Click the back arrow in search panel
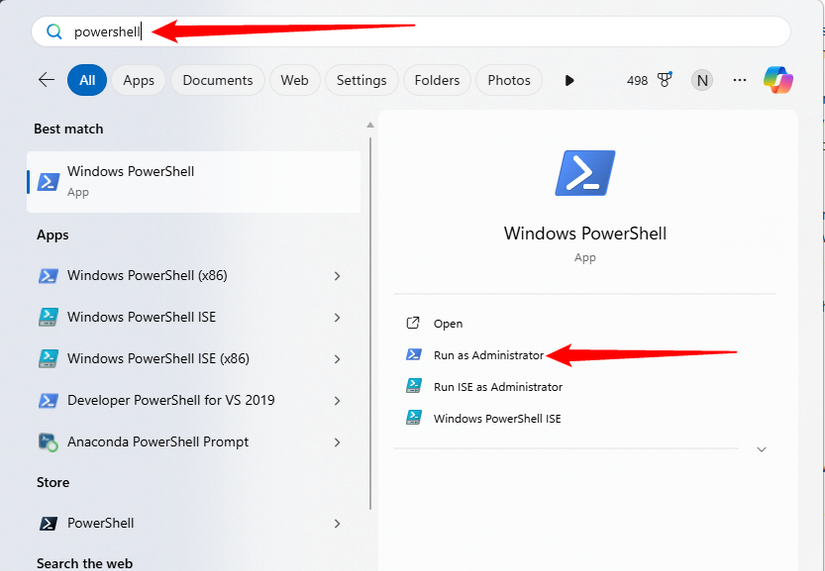 pos(46,80)
